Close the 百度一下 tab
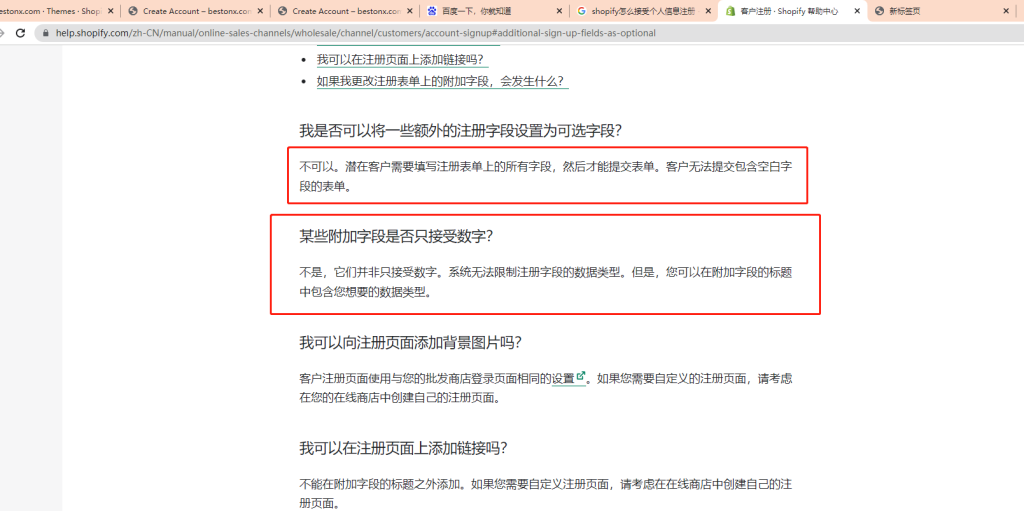This screenshot has height=511, width=1024. [557, 11]
